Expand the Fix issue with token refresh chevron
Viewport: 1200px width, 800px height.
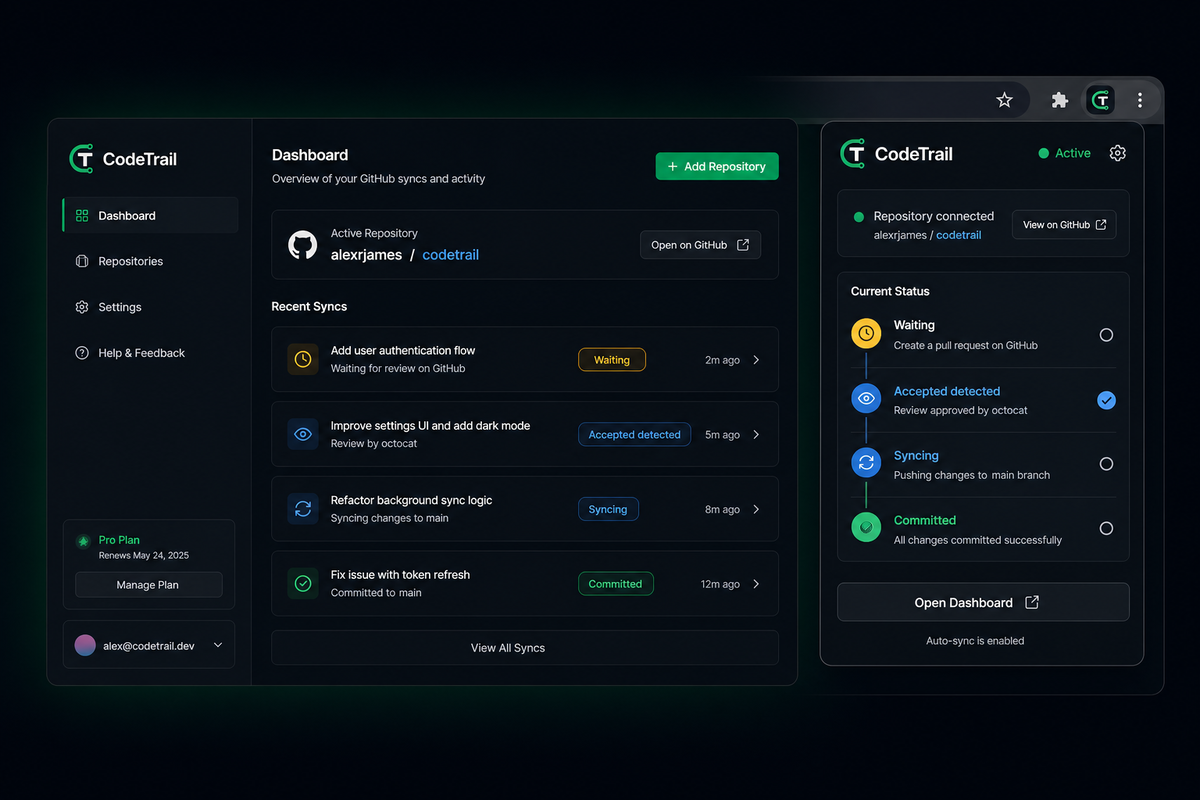(x=756, y=584)
